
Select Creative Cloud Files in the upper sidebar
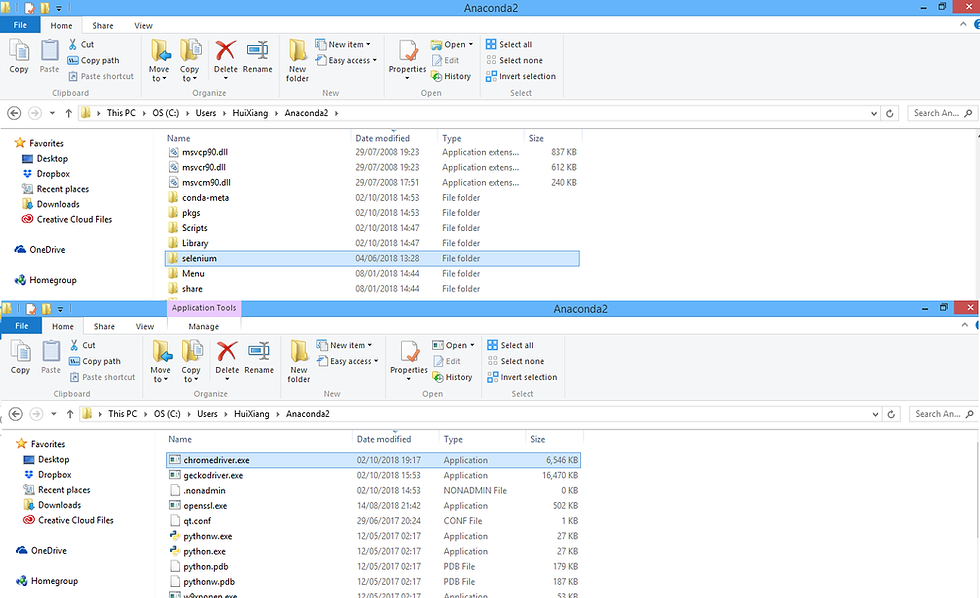[x=67, y=219]
